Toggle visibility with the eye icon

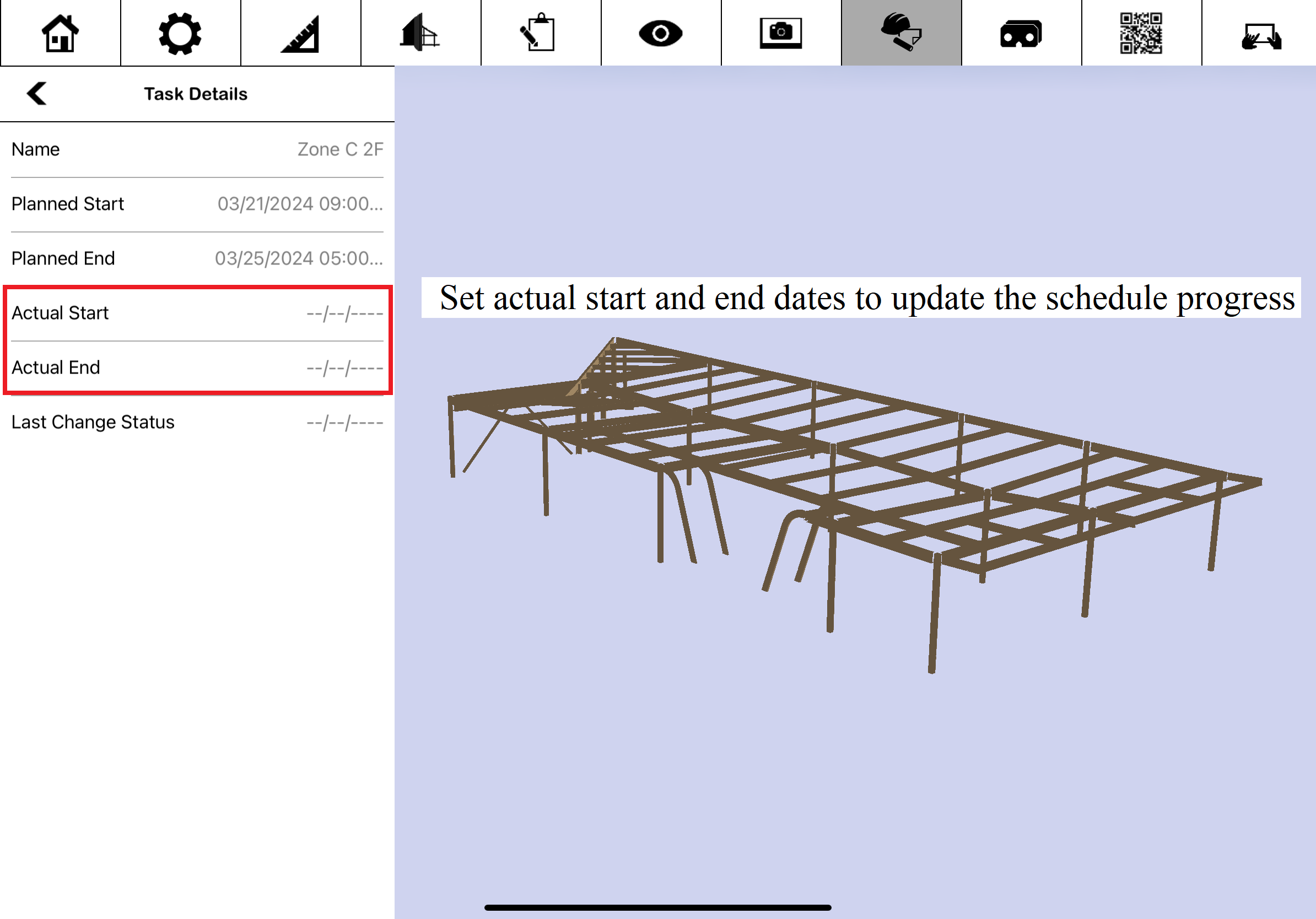click(x=660, y=33)
